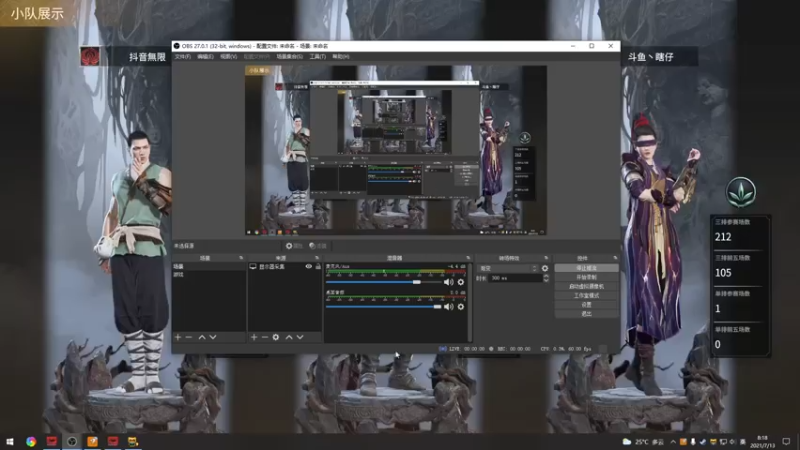Click the transition duration 300 ms field

[x=515, y=279]
